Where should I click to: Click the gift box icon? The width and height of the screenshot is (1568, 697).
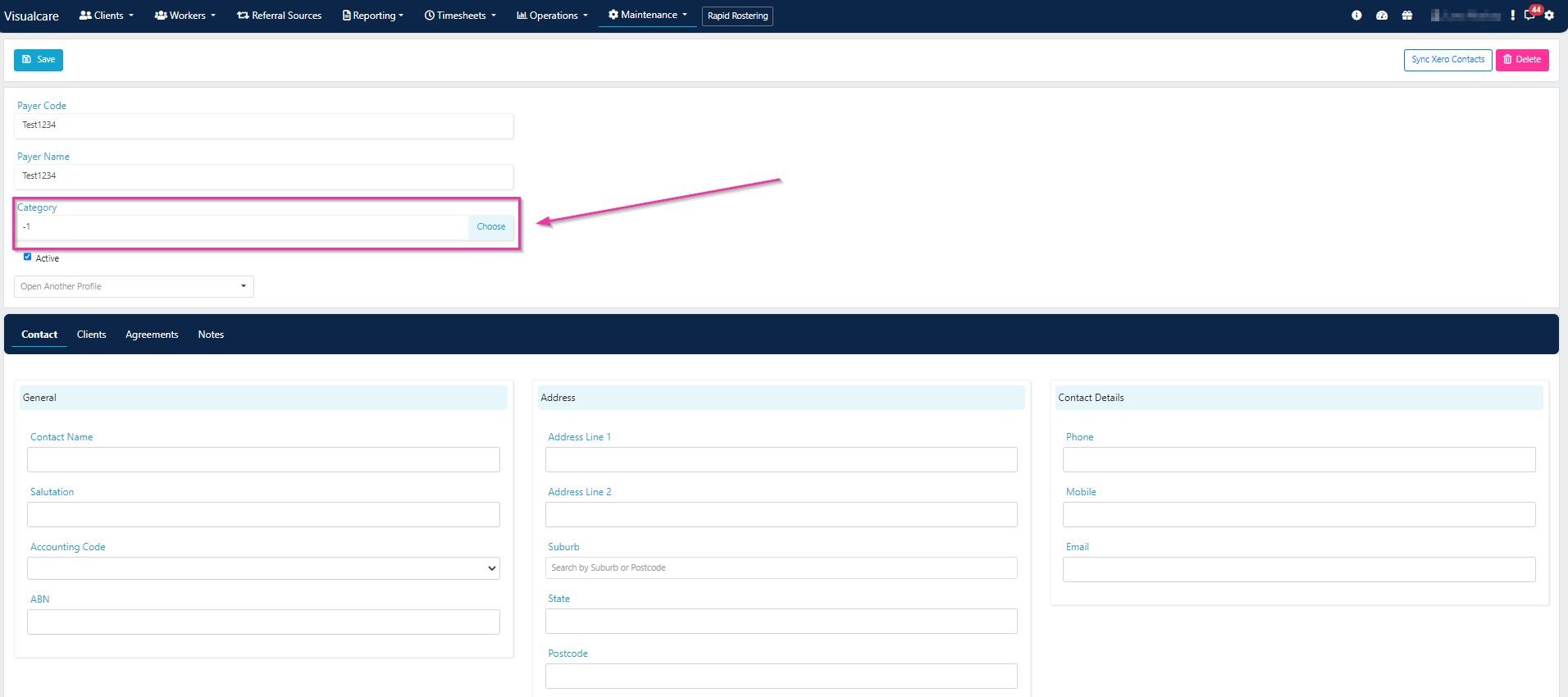(x=1407, y=16)
